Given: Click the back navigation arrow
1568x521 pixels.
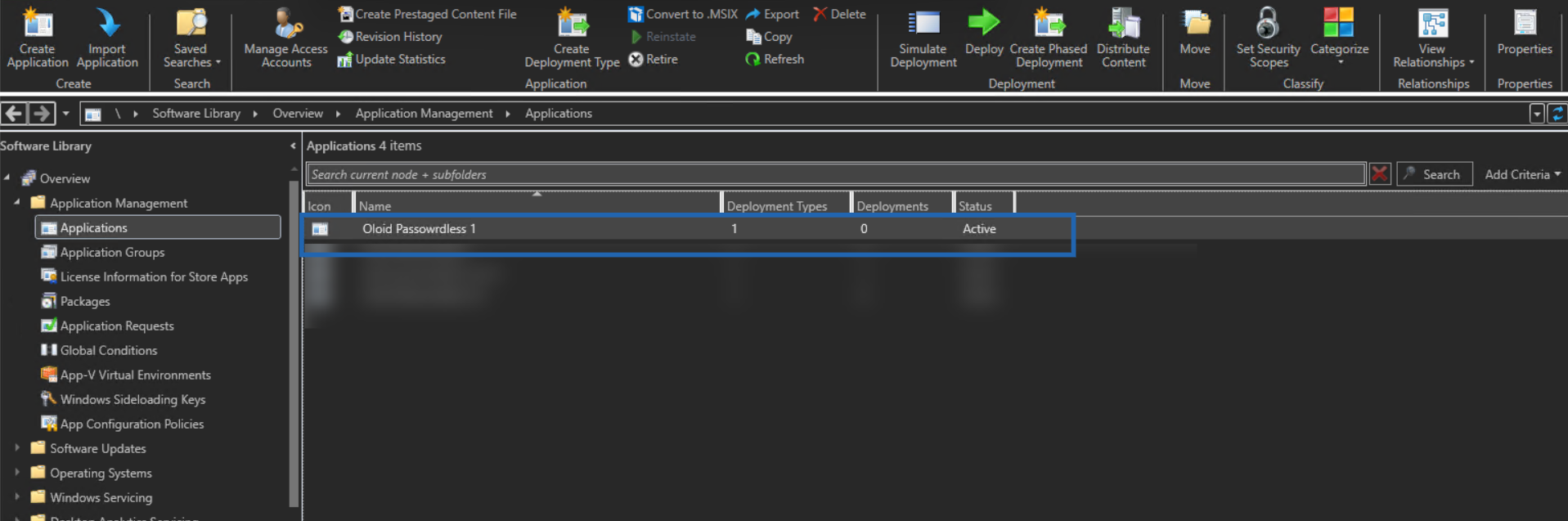Looking at the screenshot, I should [14, 114].
